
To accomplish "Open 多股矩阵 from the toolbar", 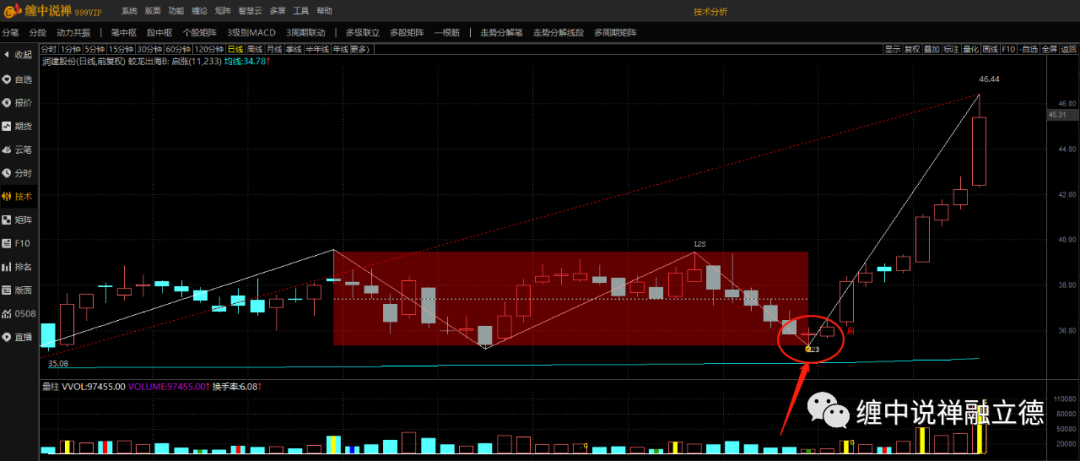I will (407, 32).
